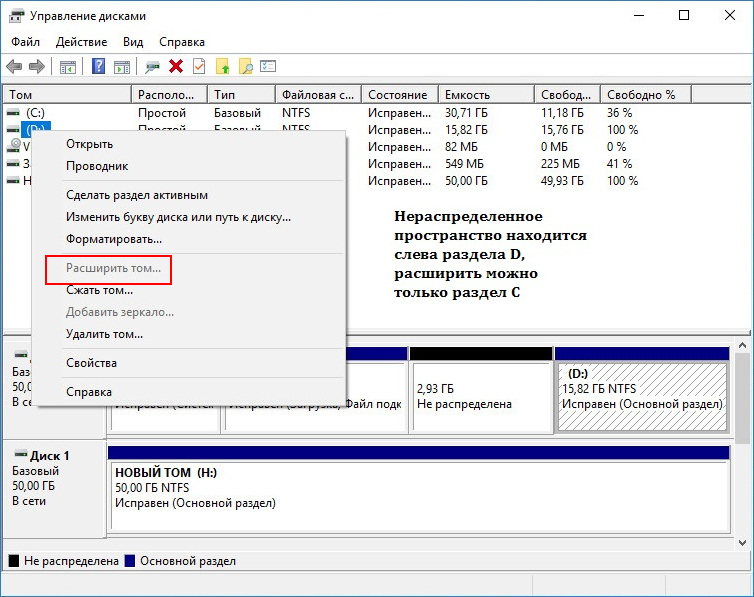Click the folder with magnifier icon
The image size is (754, 597).
coord(245,66)
